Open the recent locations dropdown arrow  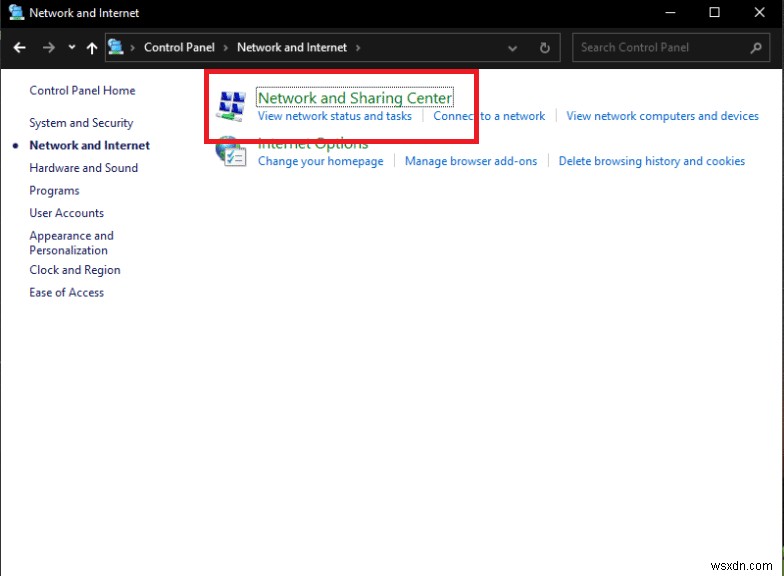(72, 47)
